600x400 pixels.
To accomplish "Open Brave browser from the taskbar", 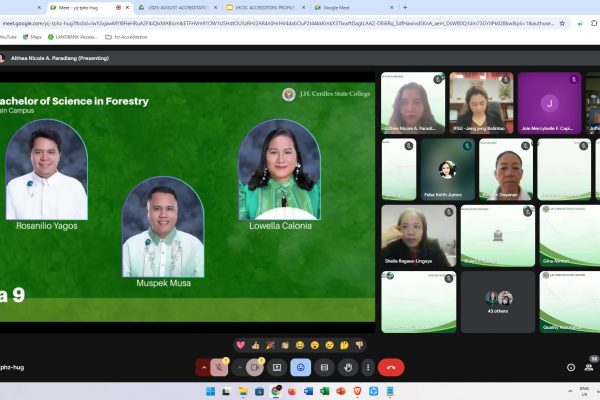I will 357,391.
